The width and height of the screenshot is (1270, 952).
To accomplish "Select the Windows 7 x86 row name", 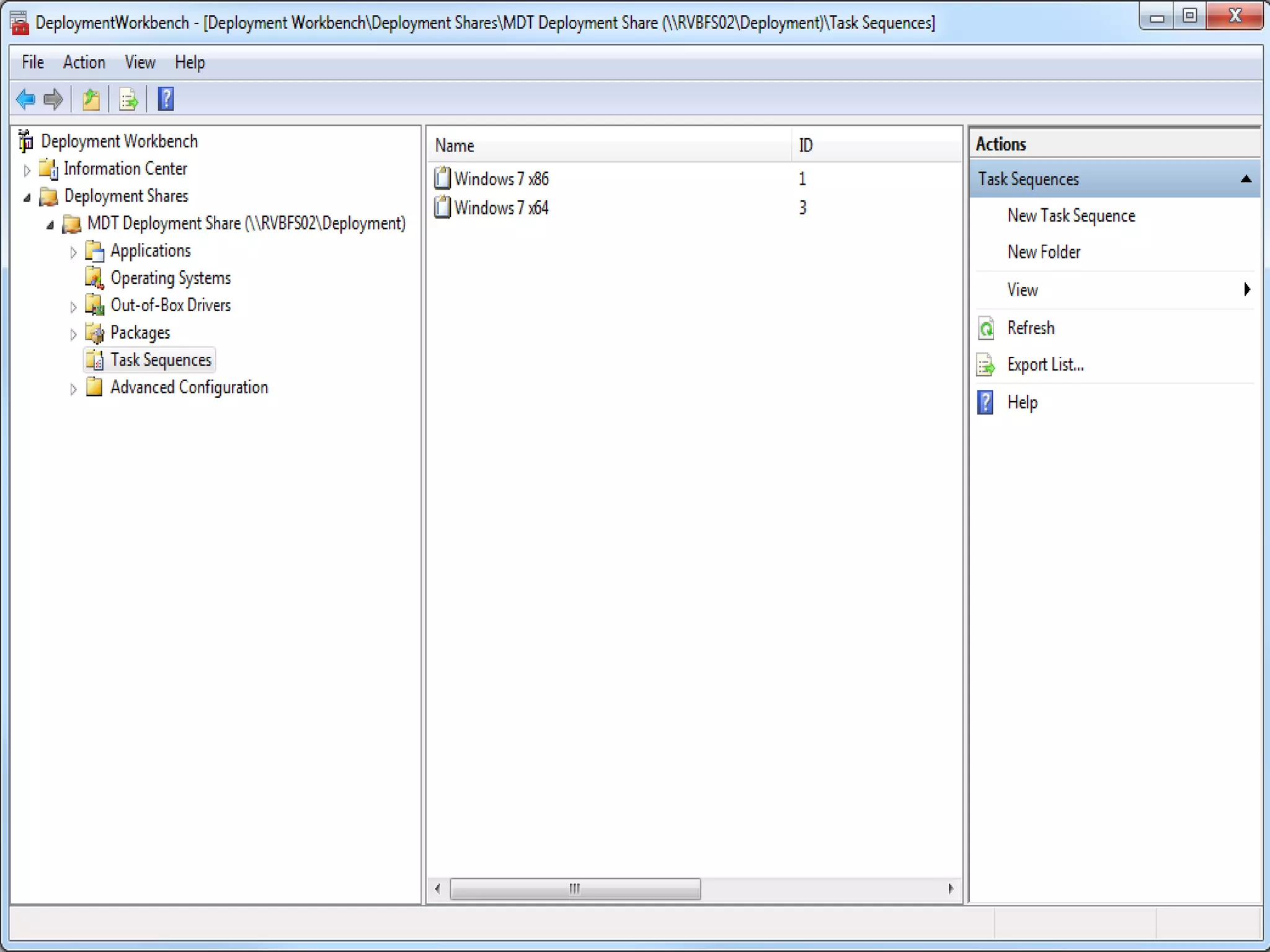I will tap(502, 179).
